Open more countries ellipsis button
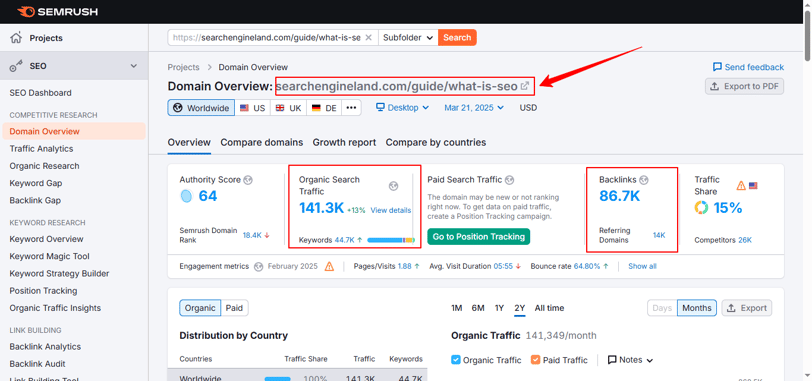This screenshot has width=812, height=381. pos(351,108)
